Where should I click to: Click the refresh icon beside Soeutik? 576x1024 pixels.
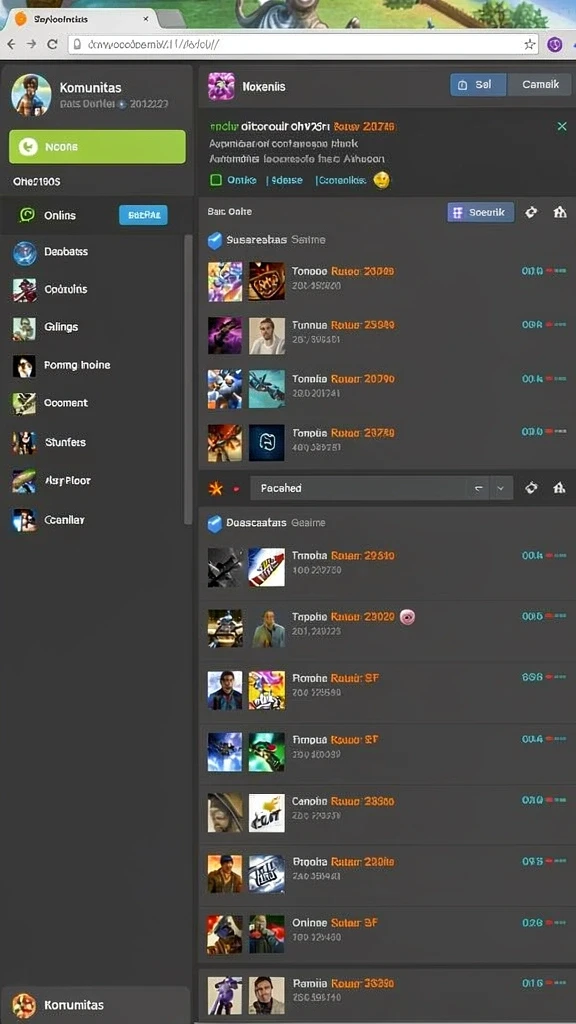pyautogui.click(x=531, y=212)
